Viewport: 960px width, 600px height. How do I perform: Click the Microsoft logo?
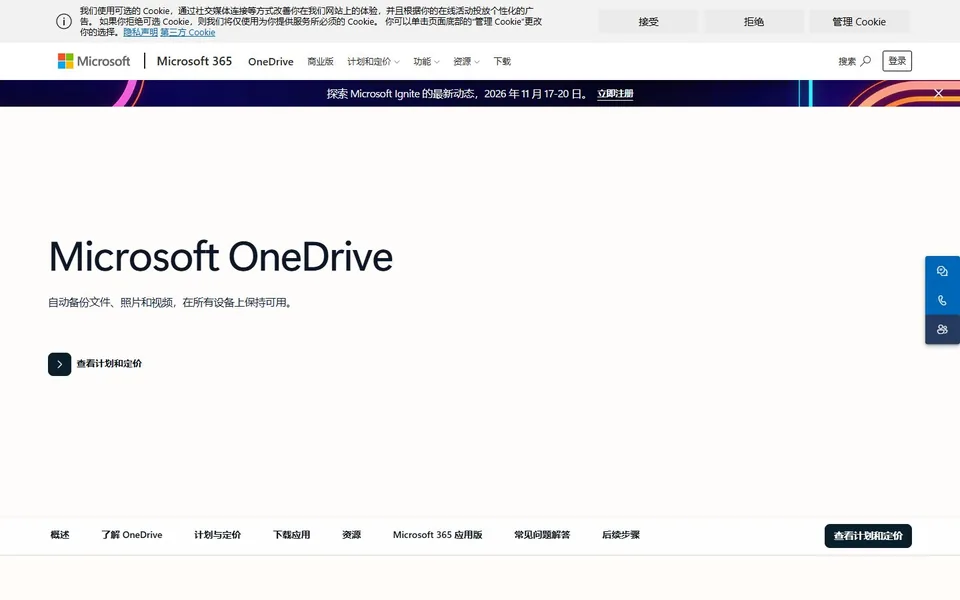point(94,61)
